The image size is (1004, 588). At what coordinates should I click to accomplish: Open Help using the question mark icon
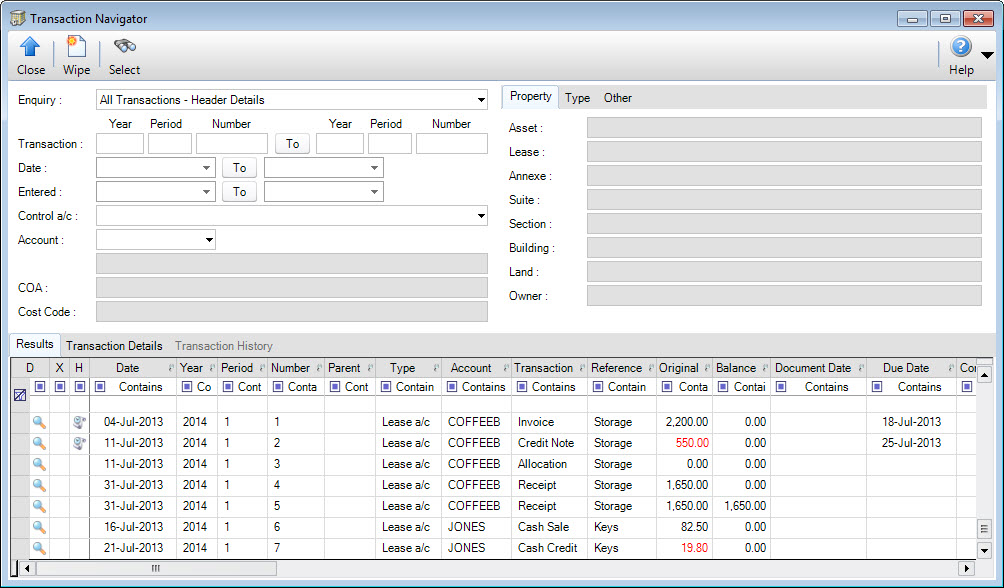pos(959,46)
